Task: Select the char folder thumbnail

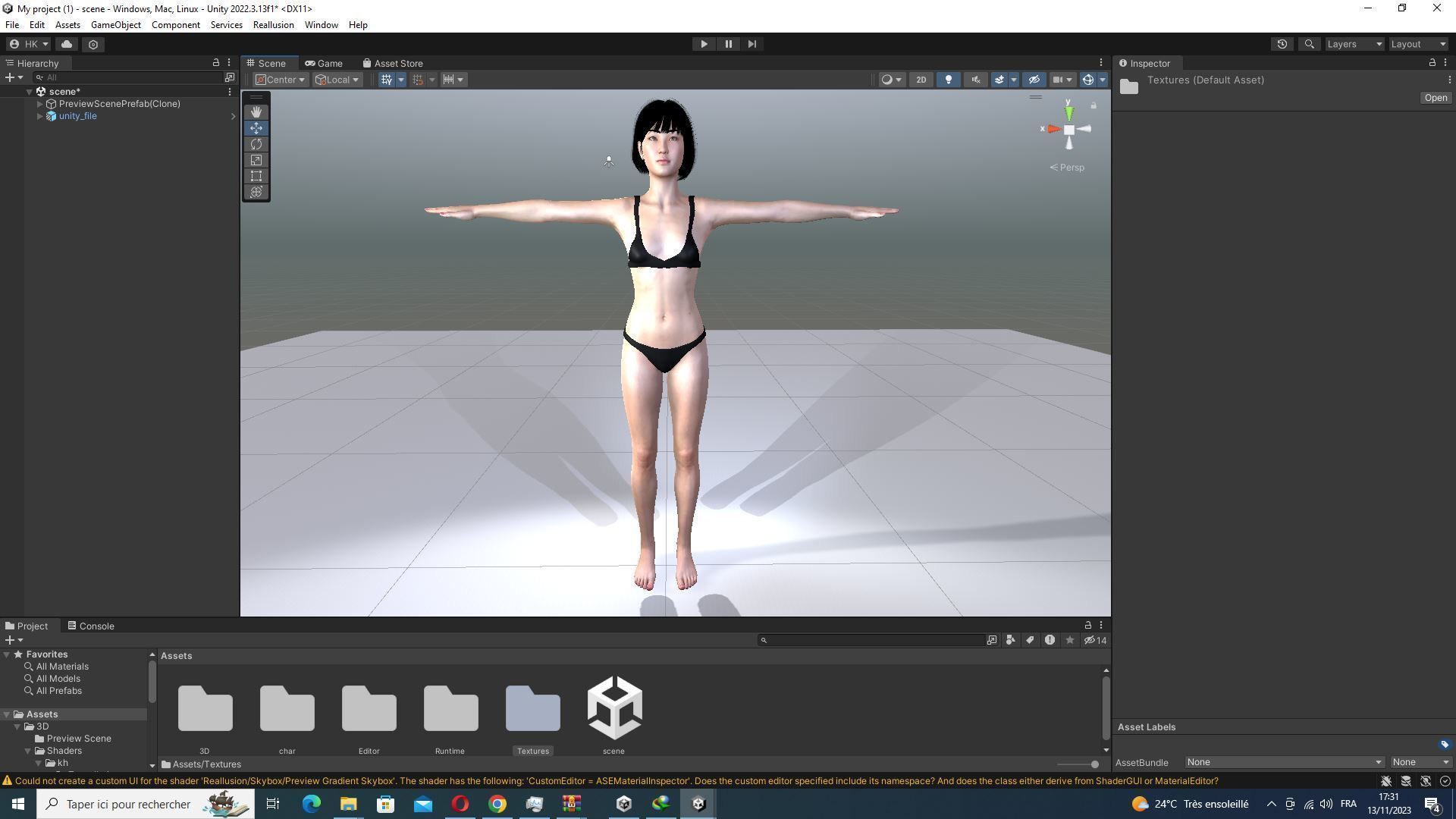Action: click(287, 709)
